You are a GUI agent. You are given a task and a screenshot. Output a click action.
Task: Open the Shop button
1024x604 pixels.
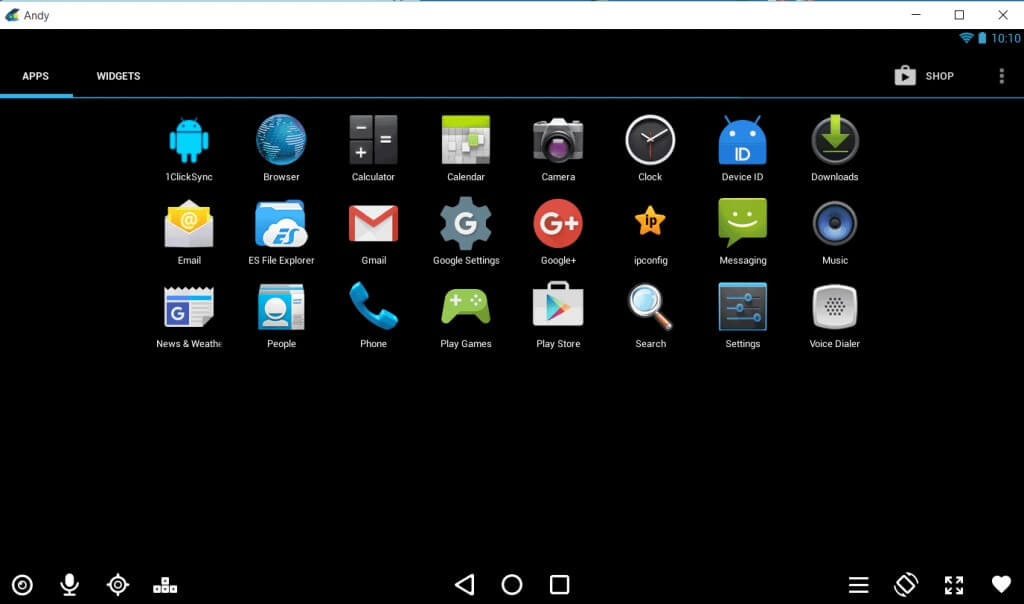tap(924, 76)
